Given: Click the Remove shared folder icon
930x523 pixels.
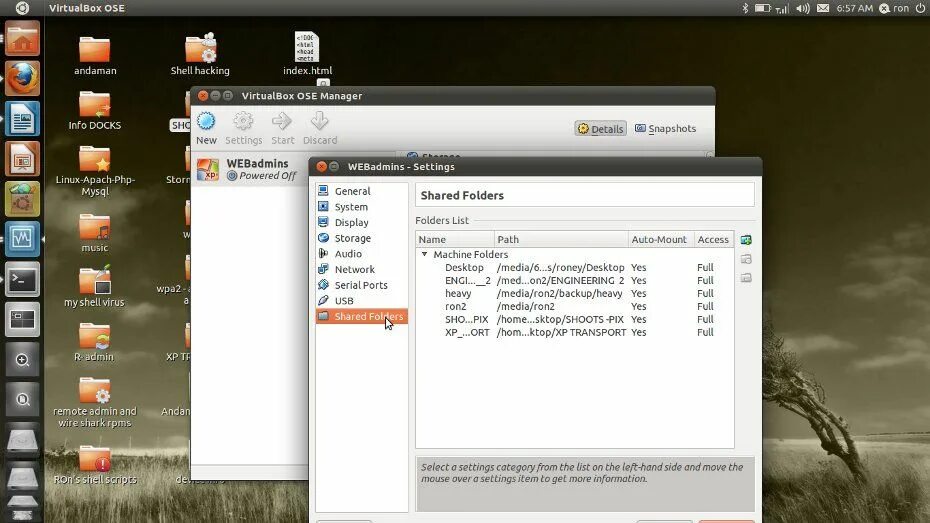Looking at the screenshot, I should 746,278.
